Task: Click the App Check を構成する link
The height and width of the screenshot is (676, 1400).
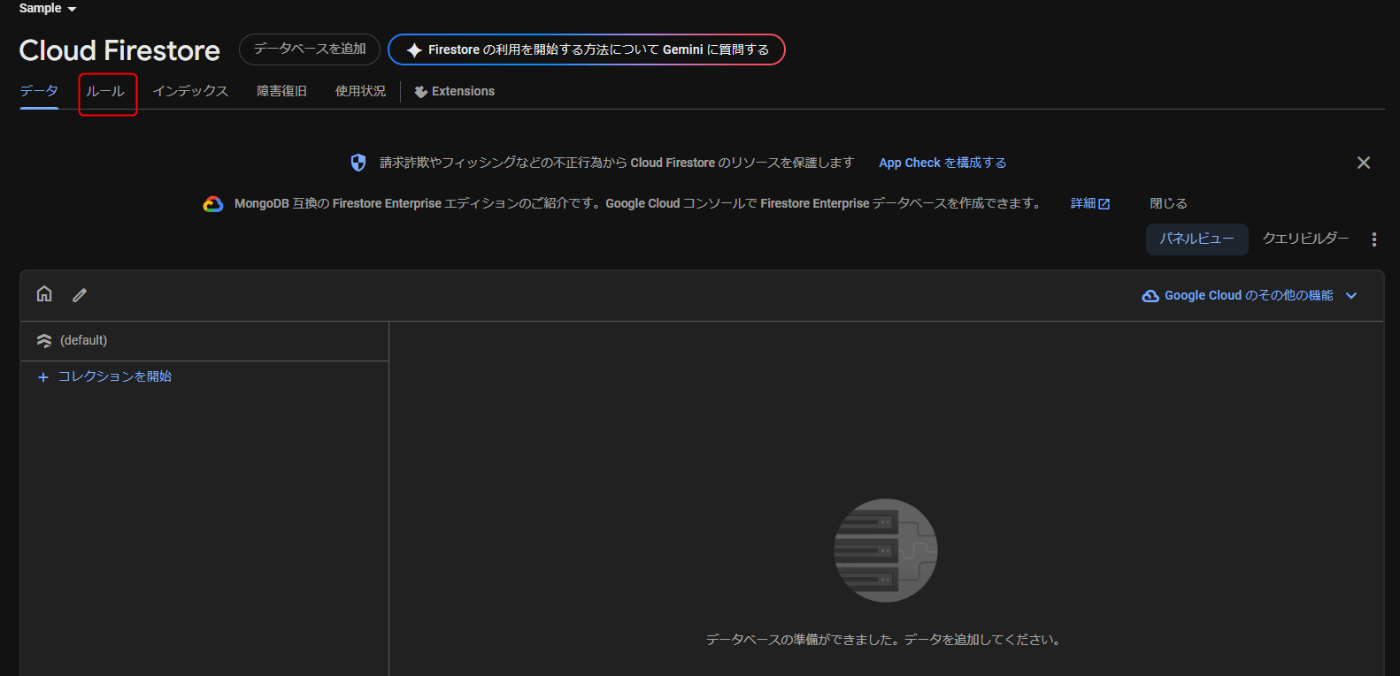Action: 943,162
